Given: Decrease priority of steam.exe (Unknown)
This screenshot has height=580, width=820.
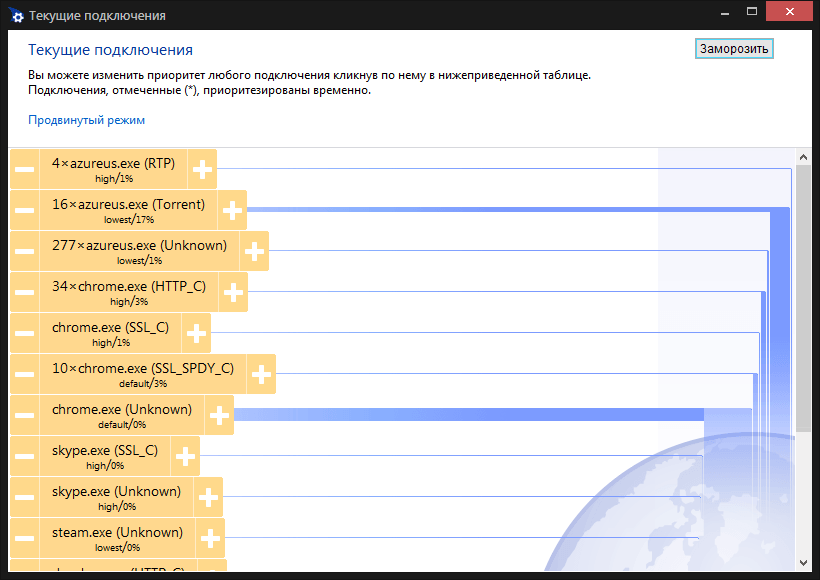Looking at the screenshot, I should (25, 538).
